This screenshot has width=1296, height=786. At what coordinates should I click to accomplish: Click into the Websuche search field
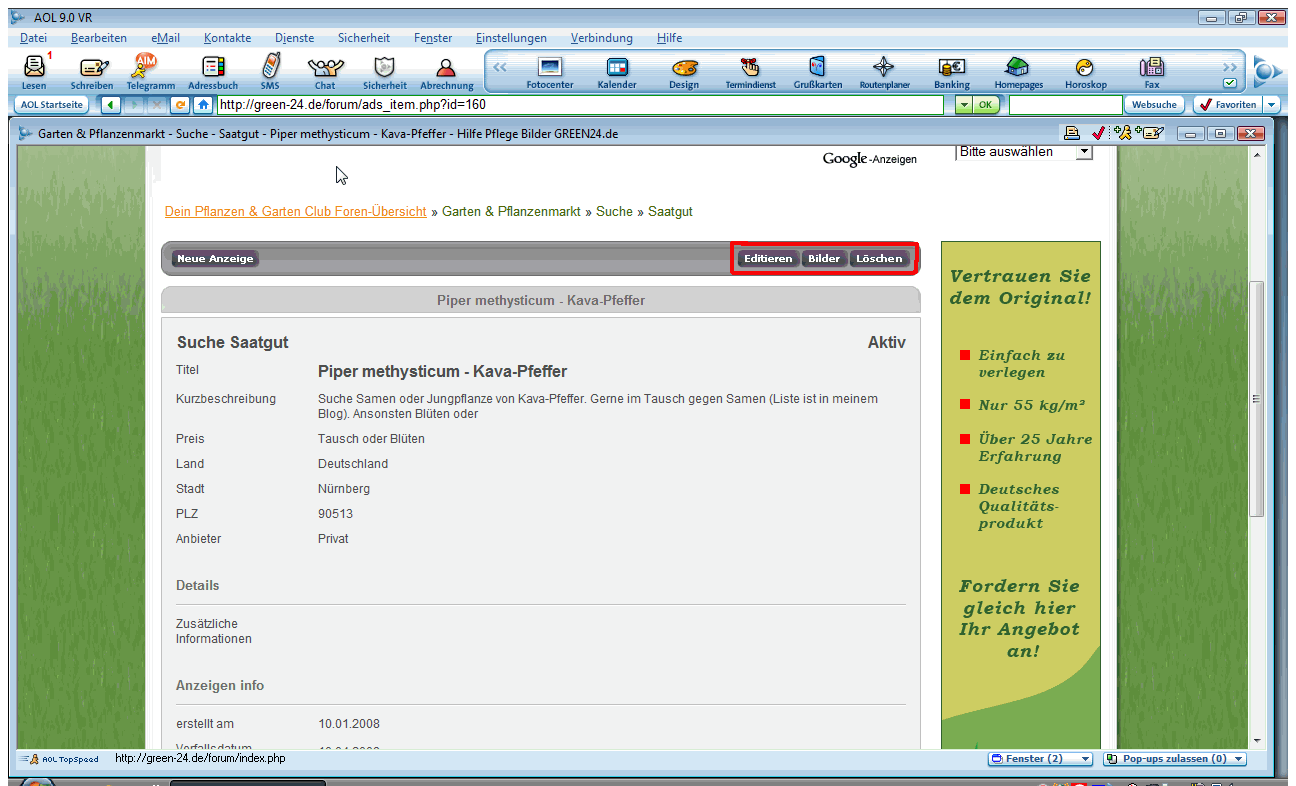coord(1064,105)
